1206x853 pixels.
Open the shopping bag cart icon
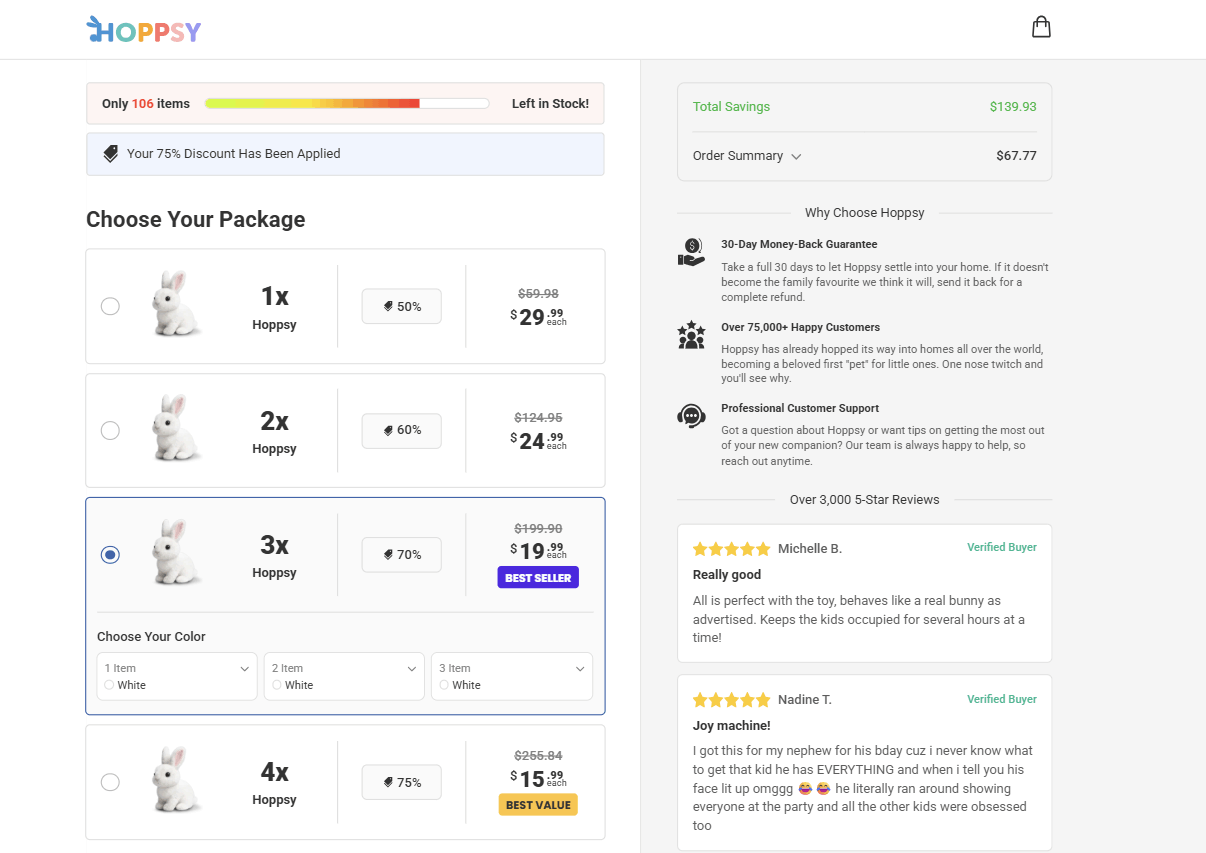1041,27
